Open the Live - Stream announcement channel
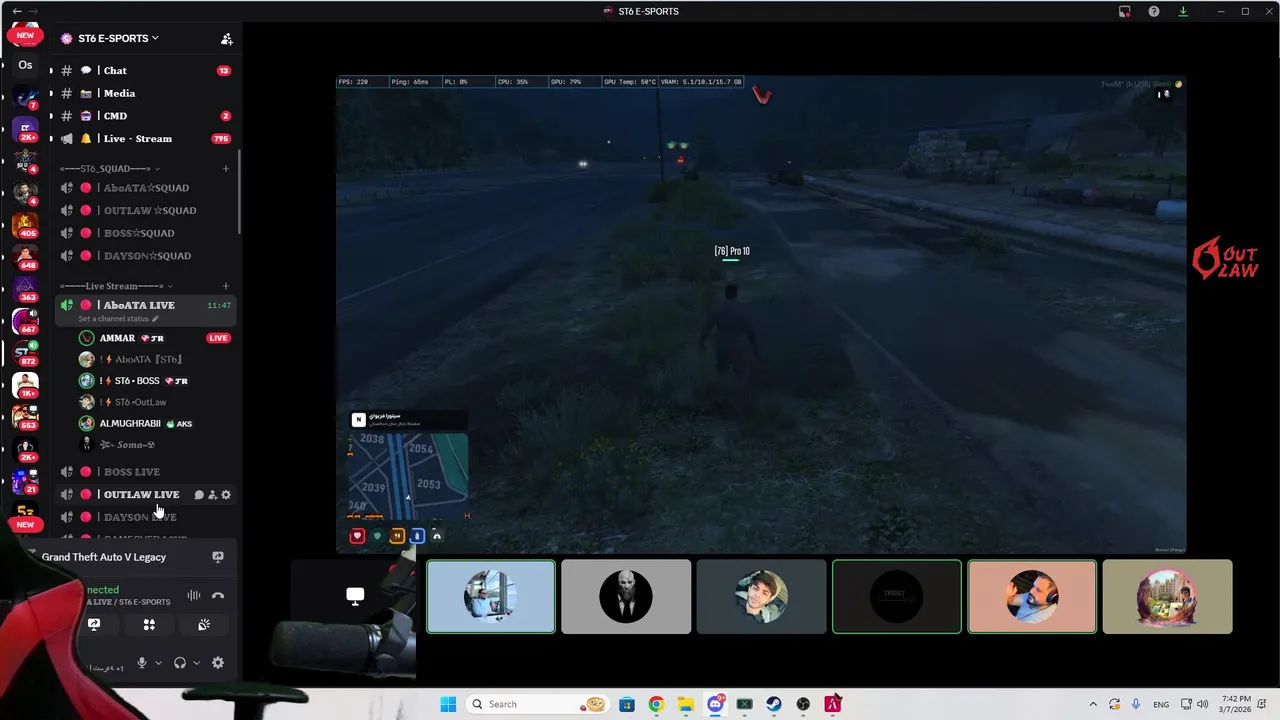 point(144,139)
